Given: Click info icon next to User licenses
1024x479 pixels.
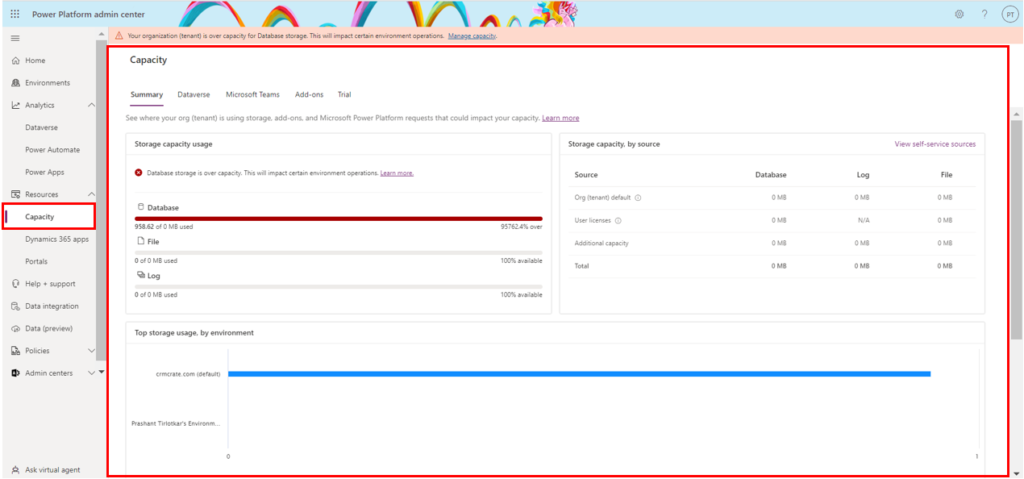Looking at the screenshot, I should pos(618,220).
